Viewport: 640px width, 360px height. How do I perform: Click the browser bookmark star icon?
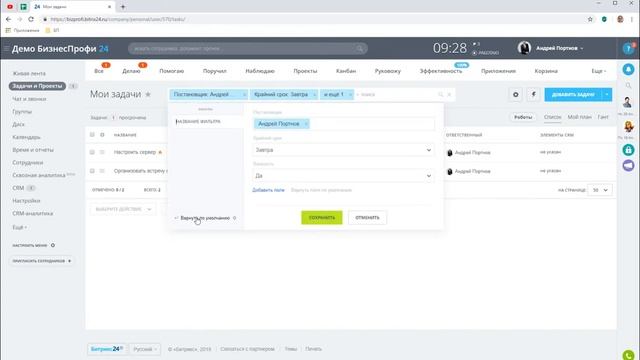590,19
